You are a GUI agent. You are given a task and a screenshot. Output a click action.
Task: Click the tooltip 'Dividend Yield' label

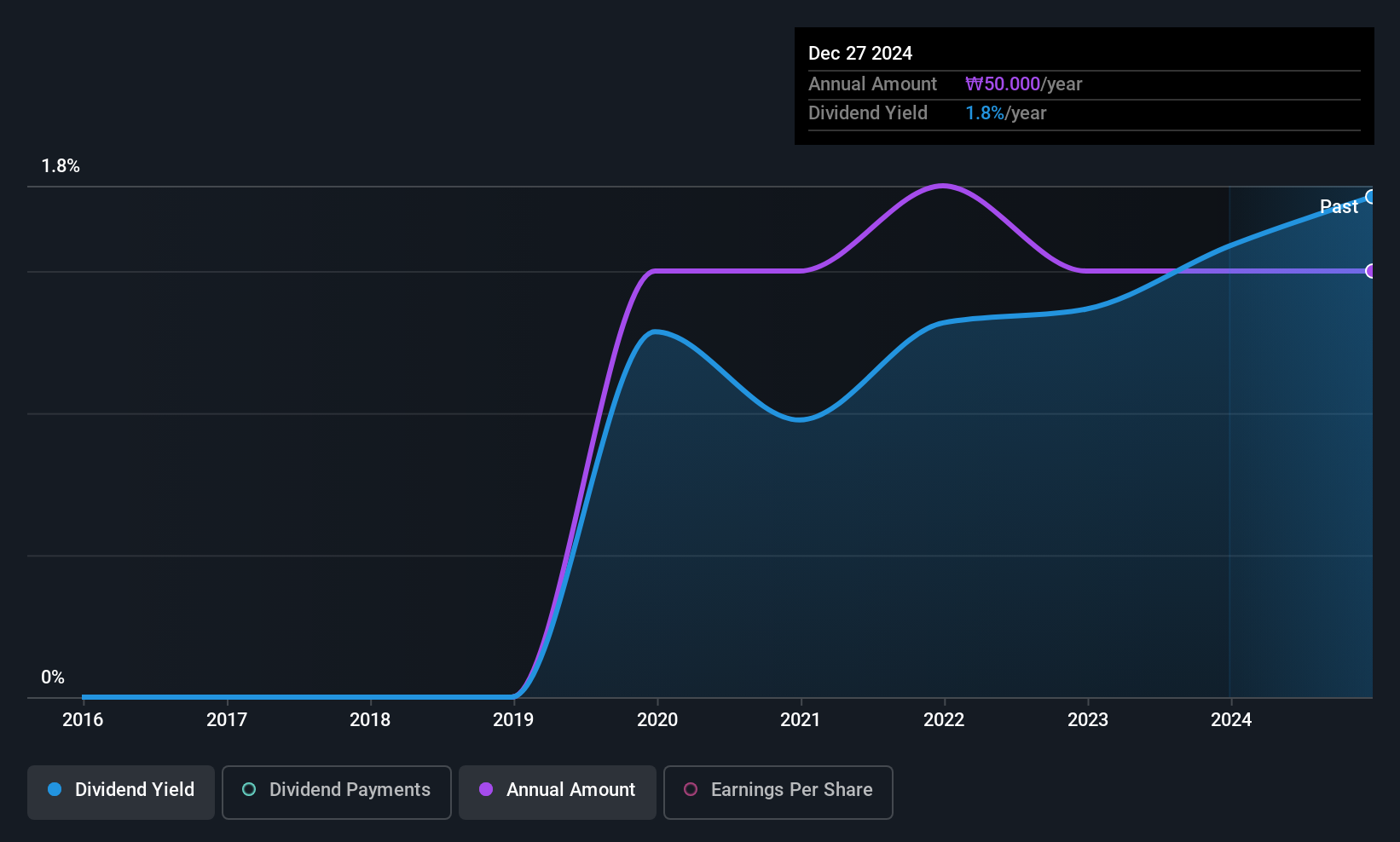pos(868,113)
